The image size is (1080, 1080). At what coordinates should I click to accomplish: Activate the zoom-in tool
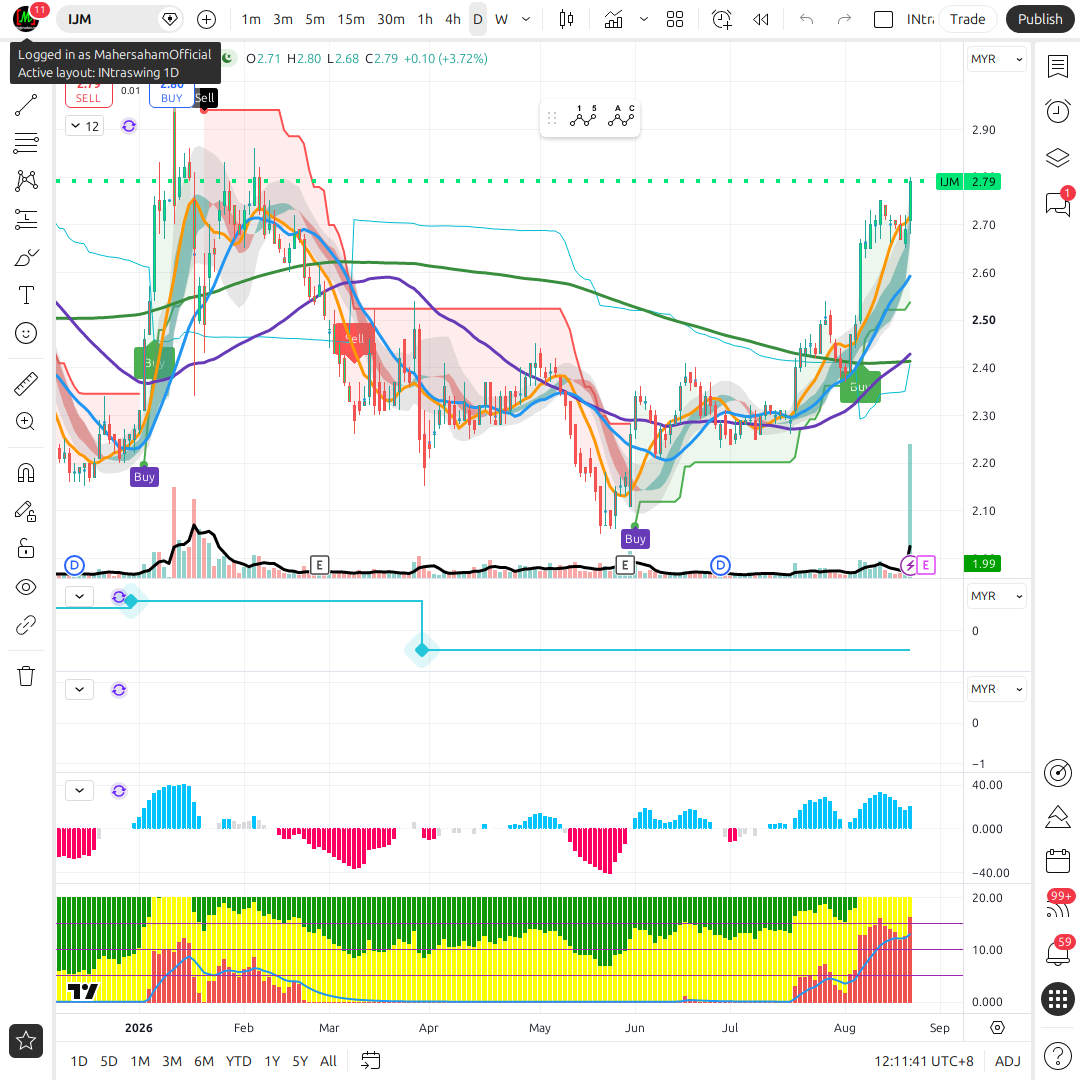coord(25,422)
